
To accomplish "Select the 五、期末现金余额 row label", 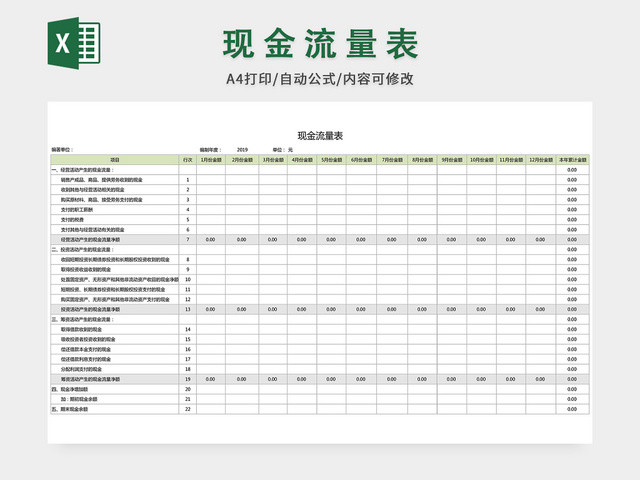I will (70, 409).
